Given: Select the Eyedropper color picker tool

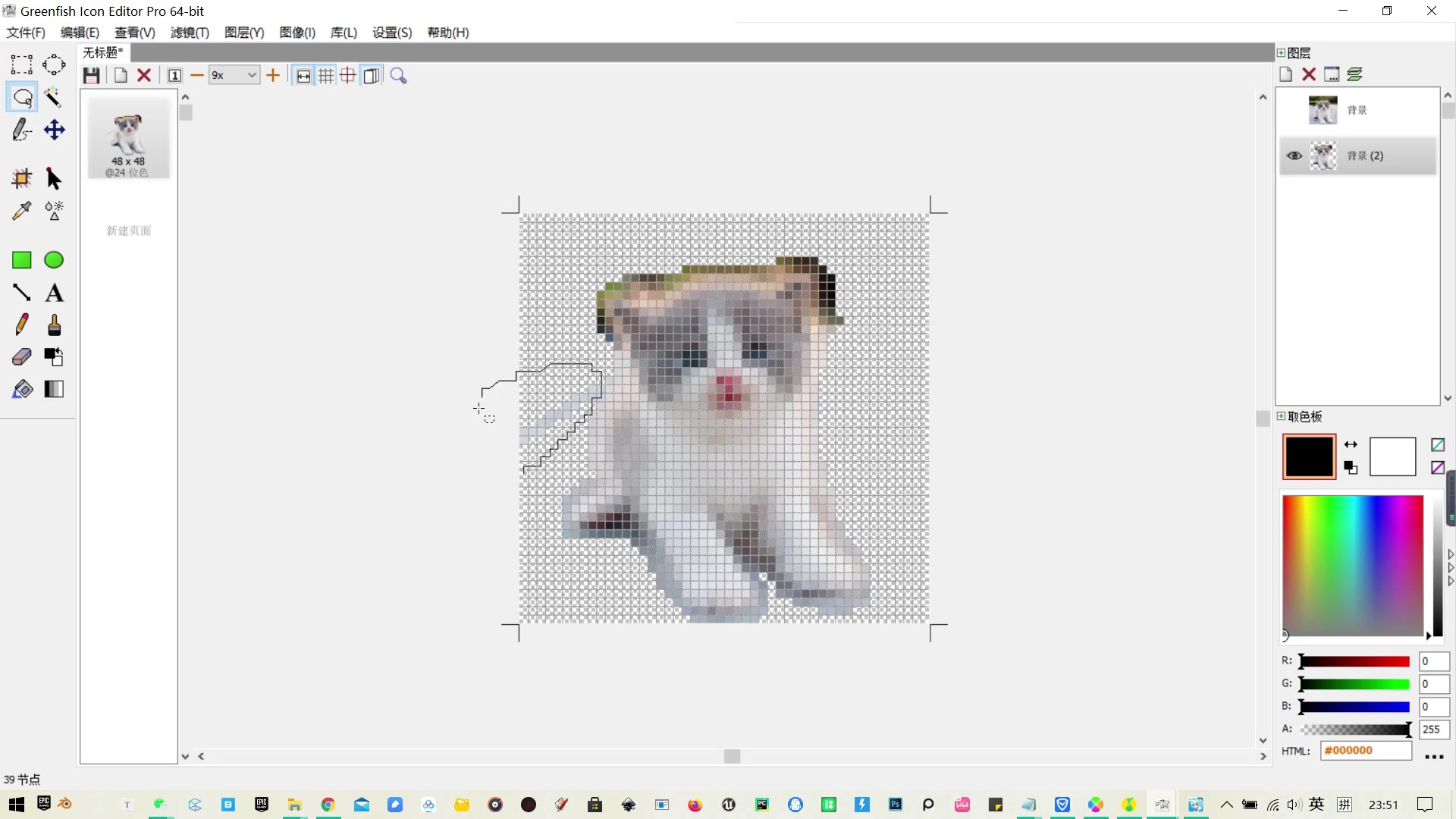Looking at the screenshot, I should 21,211.
